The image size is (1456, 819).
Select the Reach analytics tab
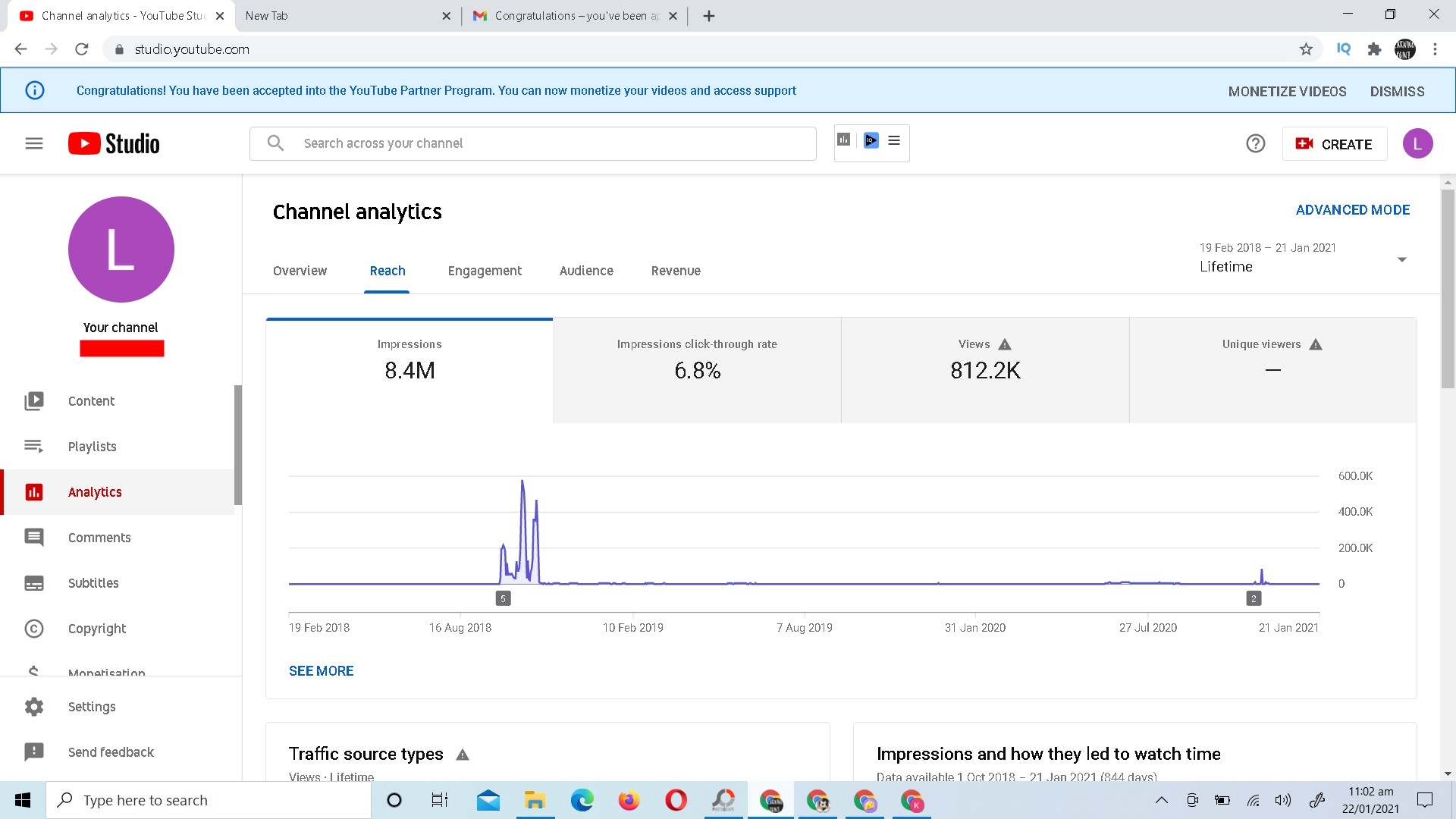388,271
